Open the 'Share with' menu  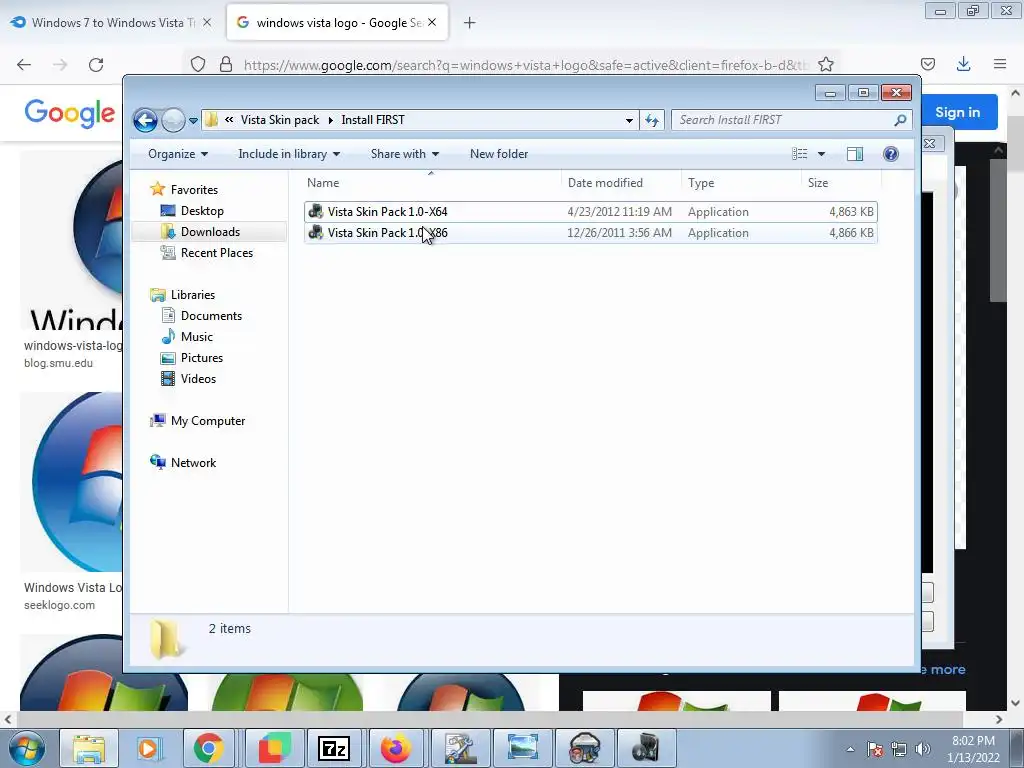[404, 154]
